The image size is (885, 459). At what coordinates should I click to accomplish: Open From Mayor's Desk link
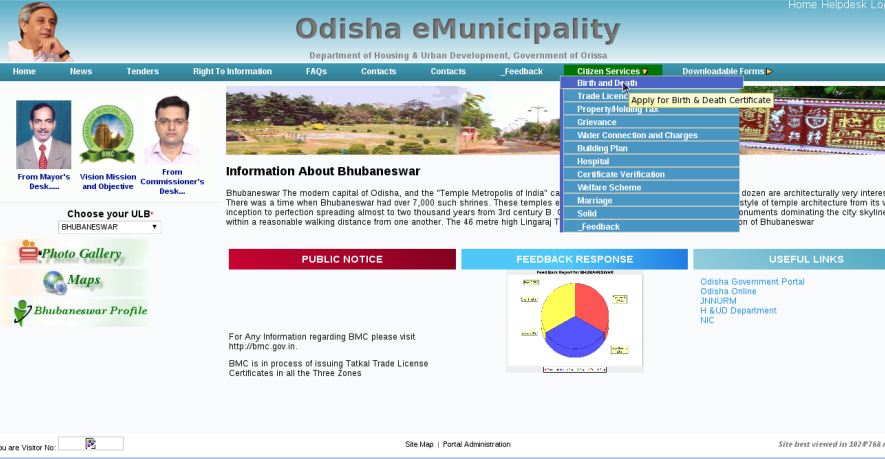[43, 181]
